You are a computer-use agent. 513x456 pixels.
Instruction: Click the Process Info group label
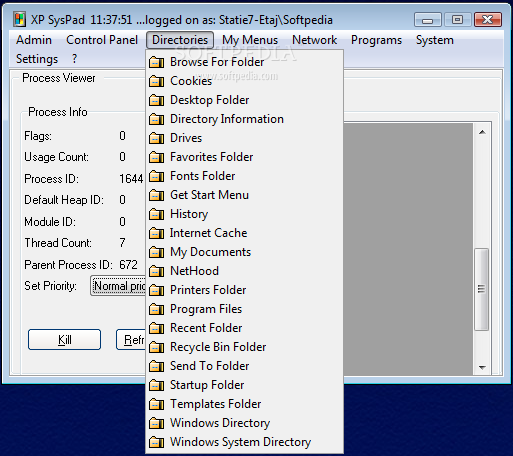[x=58, y=112]
